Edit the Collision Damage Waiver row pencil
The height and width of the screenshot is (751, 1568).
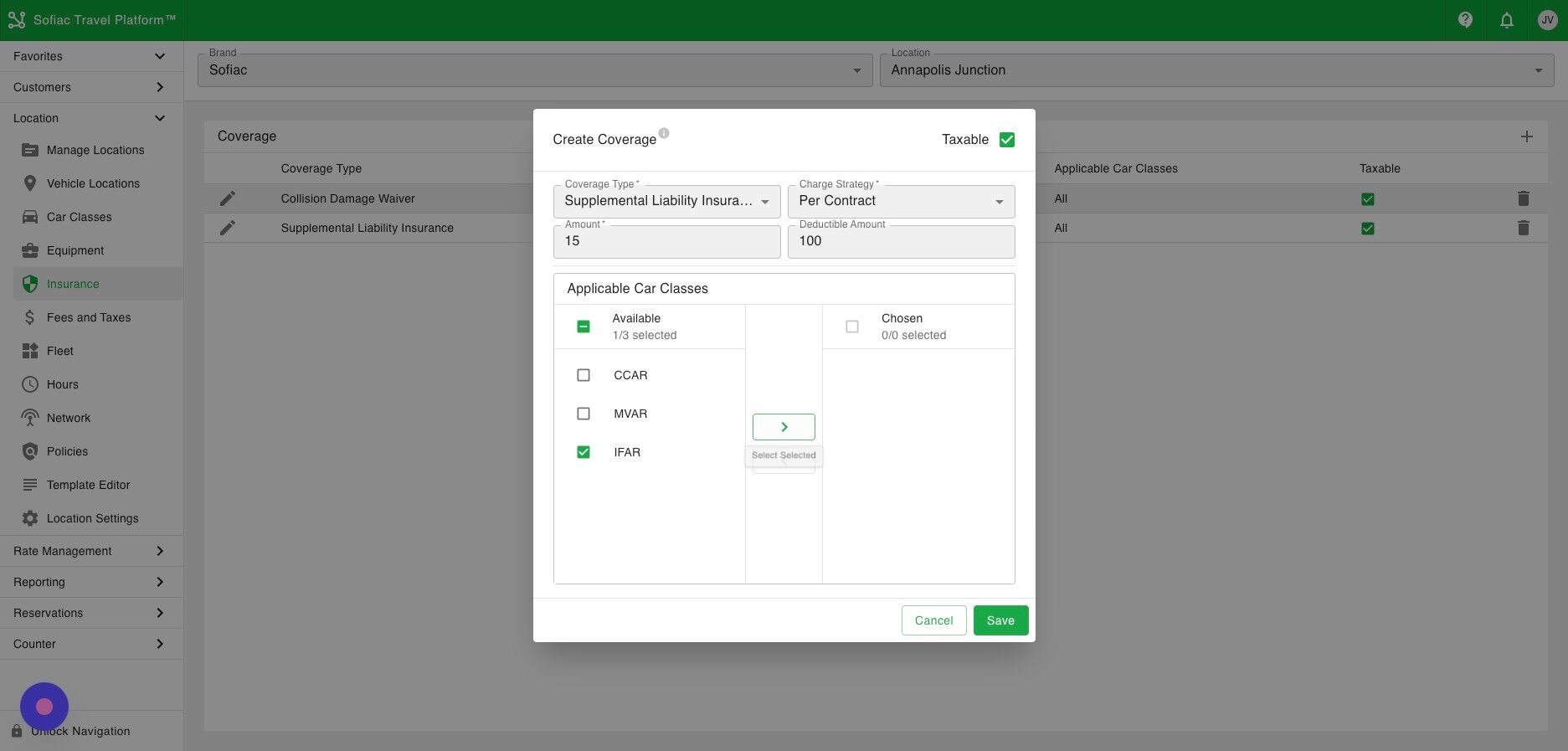click(x=228, y=198)
